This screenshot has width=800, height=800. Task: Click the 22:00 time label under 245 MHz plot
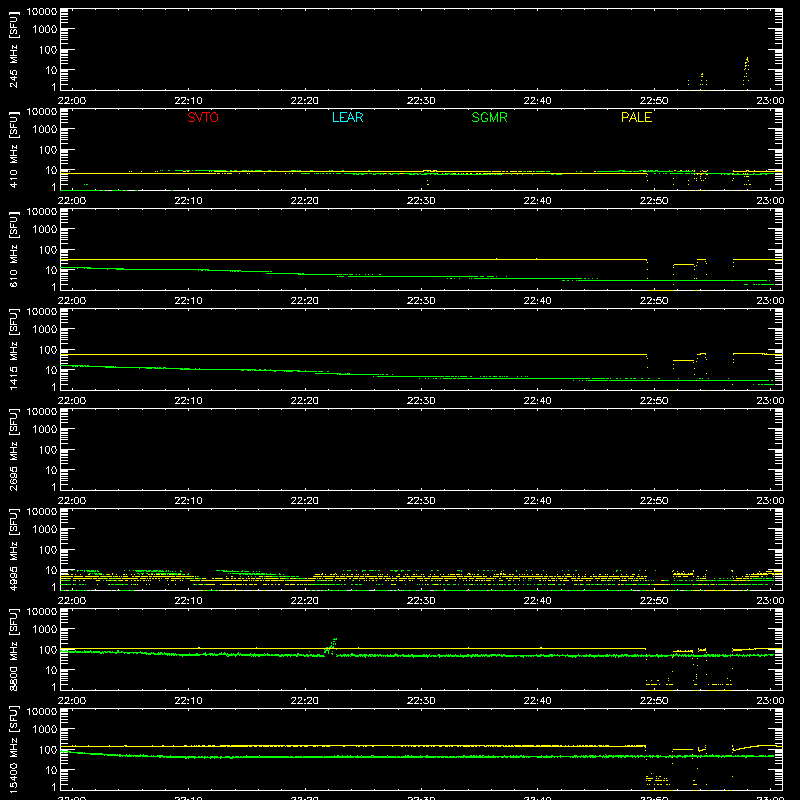(71, 101)
